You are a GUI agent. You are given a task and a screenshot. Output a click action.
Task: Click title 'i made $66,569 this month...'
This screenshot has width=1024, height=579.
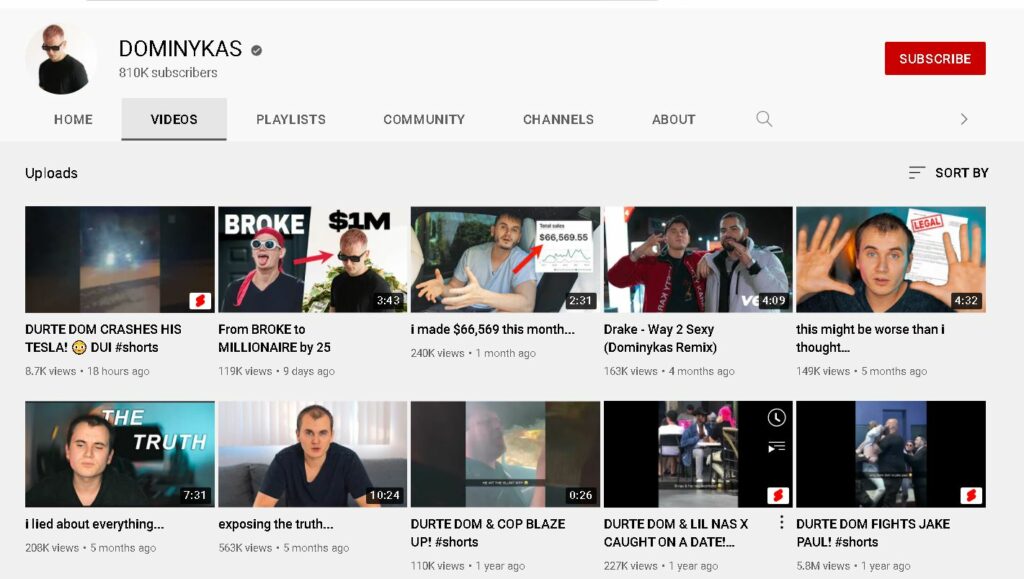(492, 329)
